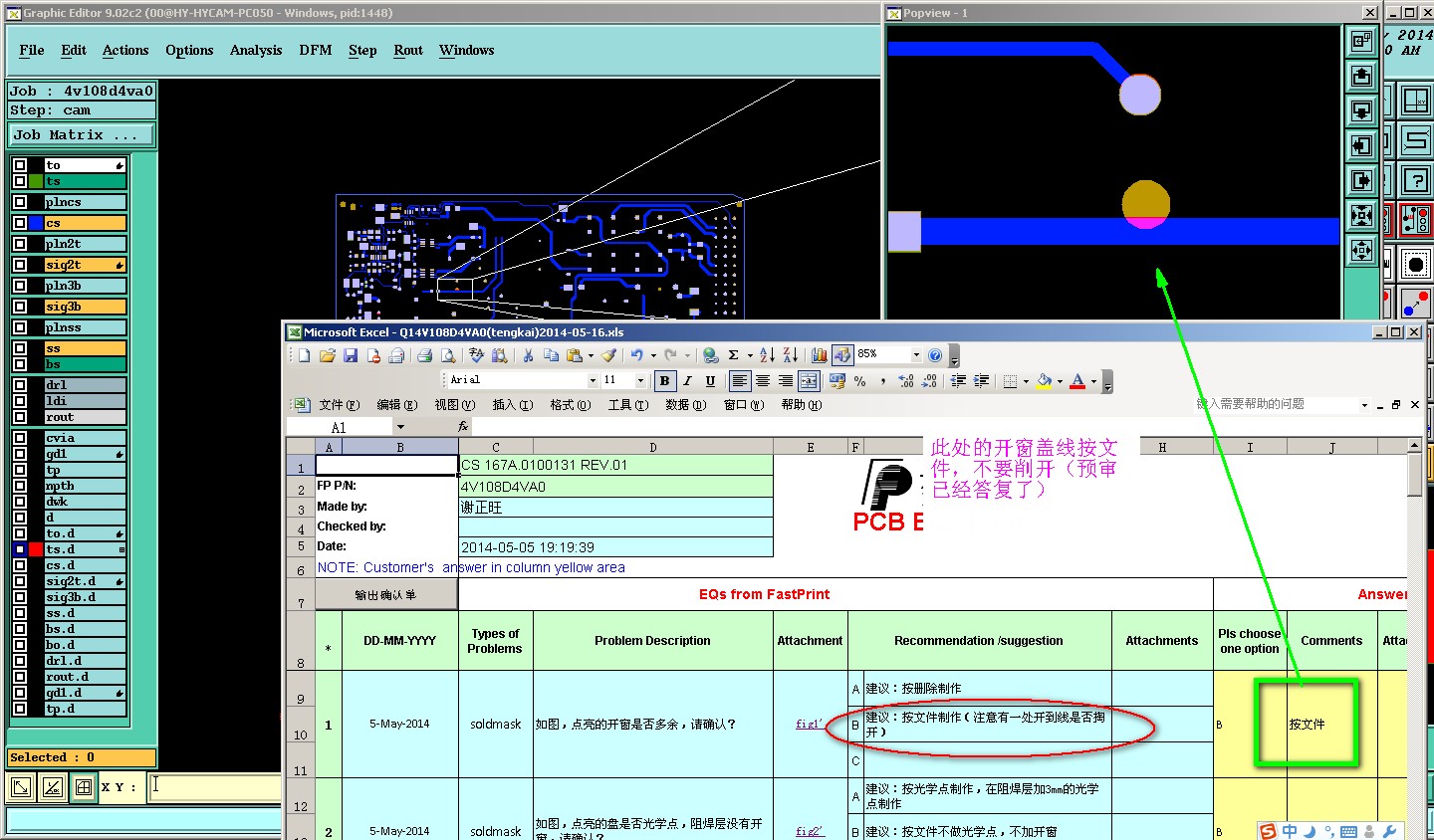The width and height of the screenshot is (1434, 840).
Task: Open the Actions menu in Graphic Editor
Action: pos(125,50)
